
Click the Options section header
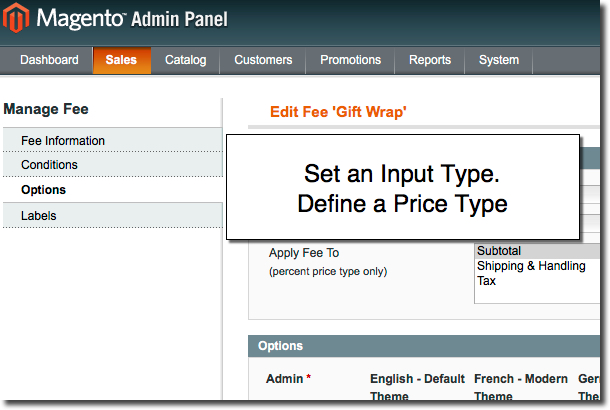click(424, 346)
